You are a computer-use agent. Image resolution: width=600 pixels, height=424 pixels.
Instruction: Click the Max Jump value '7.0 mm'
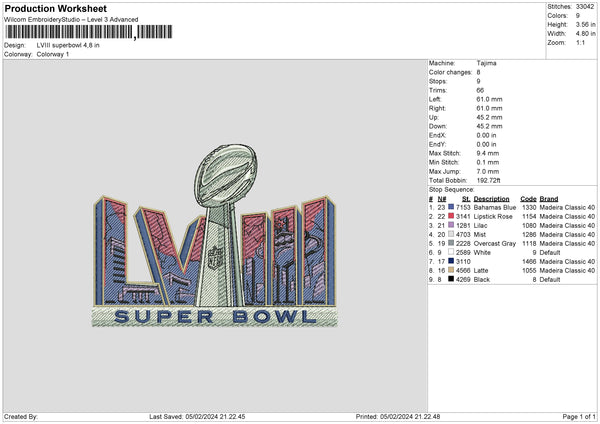click(x=488, y=171)
